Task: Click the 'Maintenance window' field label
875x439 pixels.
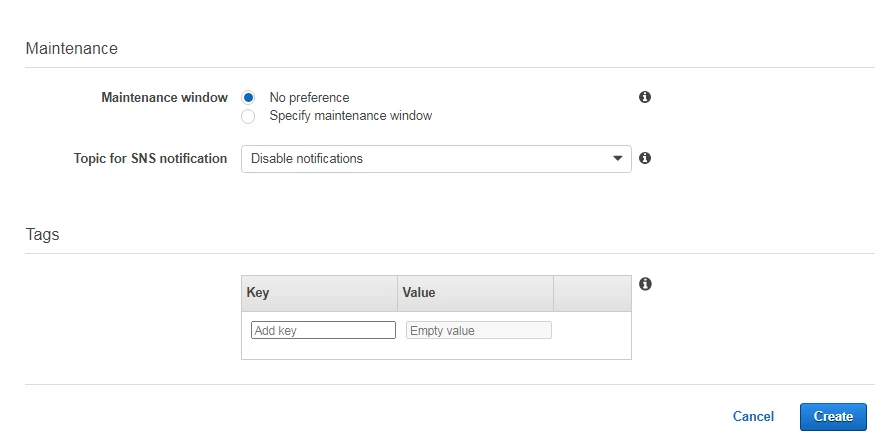Action: pyautogui.click(x=164, y=98)
